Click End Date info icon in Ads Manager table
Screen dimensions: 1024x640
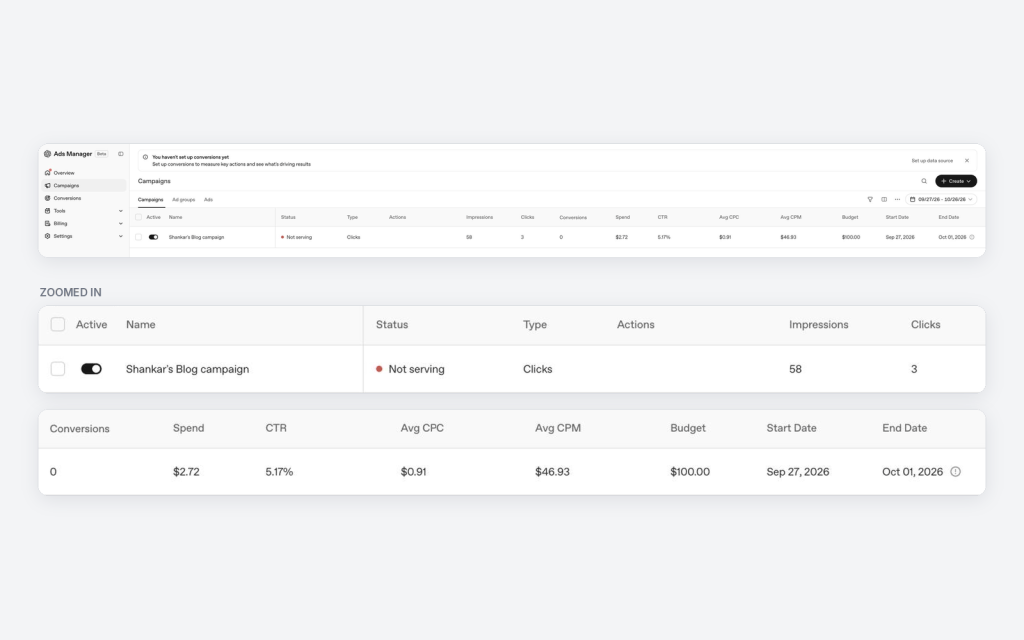972,237
